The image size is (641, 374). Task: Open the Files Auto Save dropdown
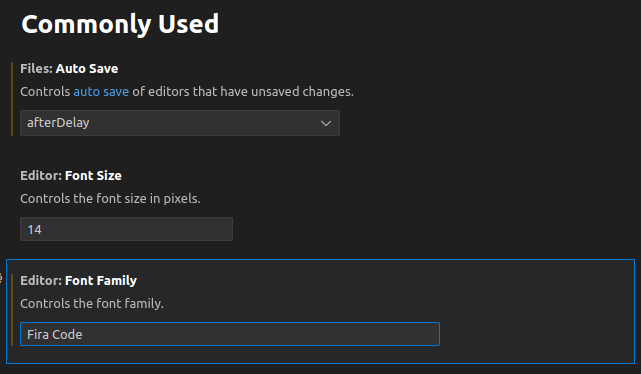pyautogui.click(x=180, y=123)
